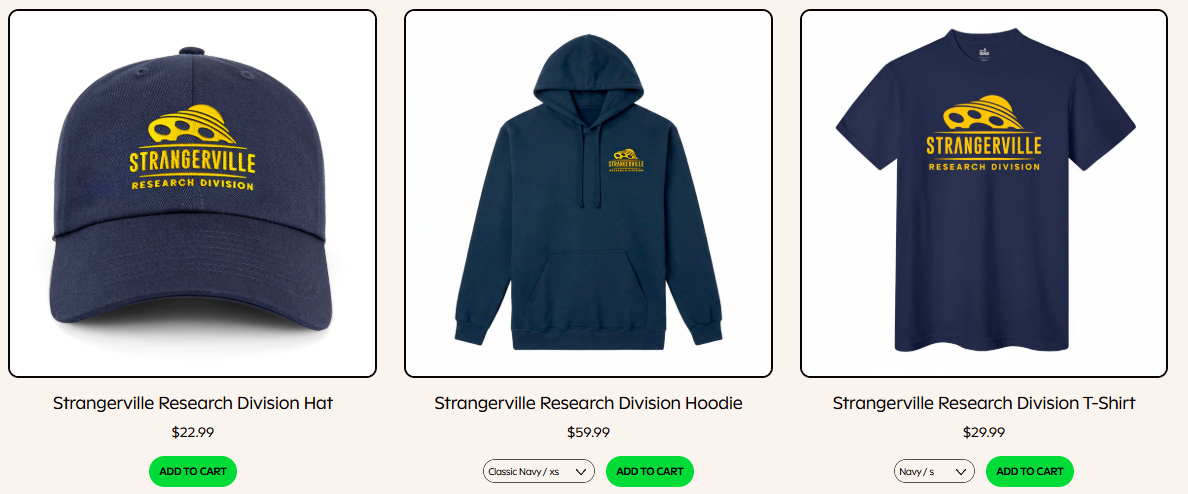The width and height of the screenshot is (1188, 494).
Task: Open the Strangerville Research Division Hat title link
Action: pos(192,403)
